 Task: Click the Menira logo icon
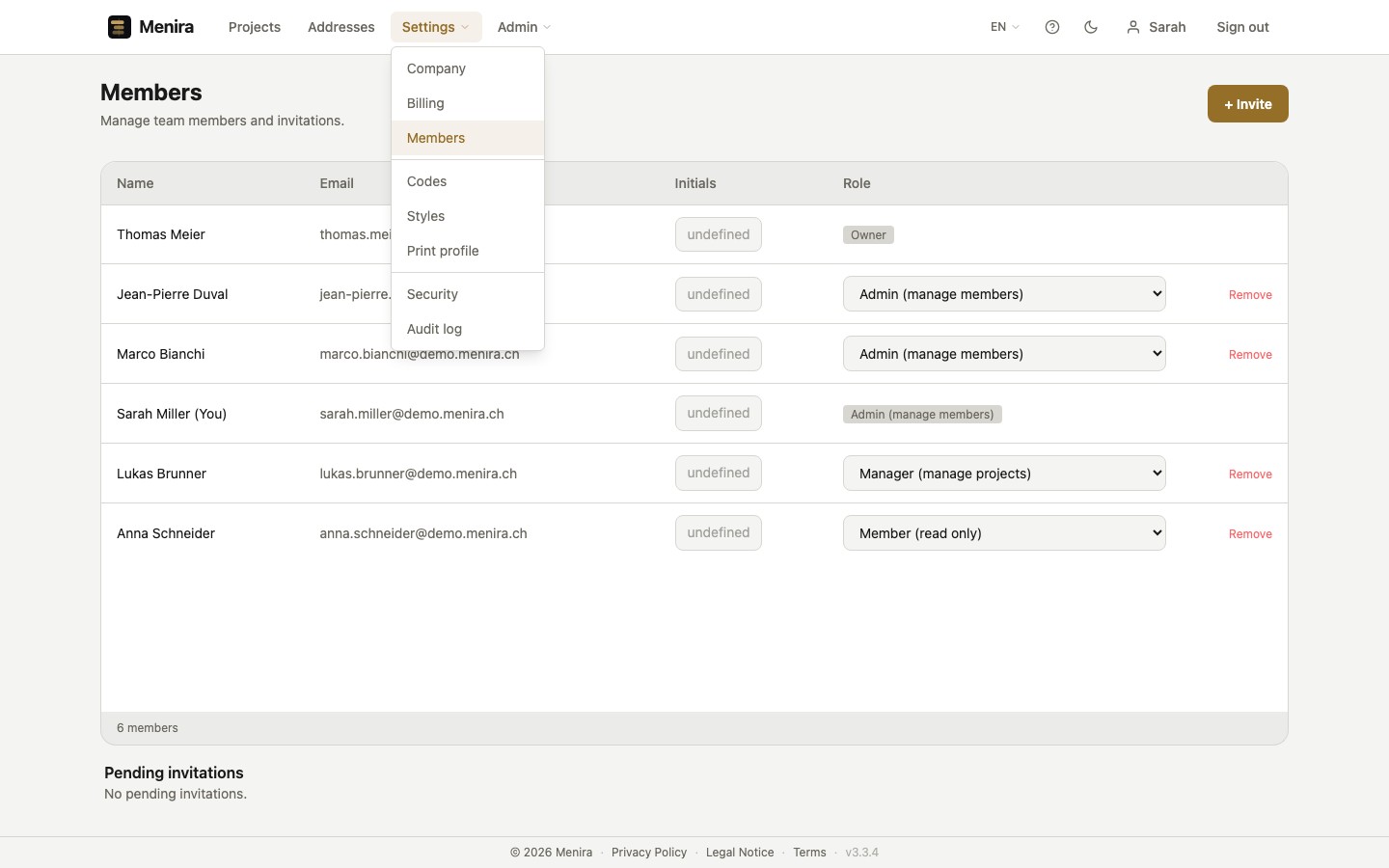120,27
